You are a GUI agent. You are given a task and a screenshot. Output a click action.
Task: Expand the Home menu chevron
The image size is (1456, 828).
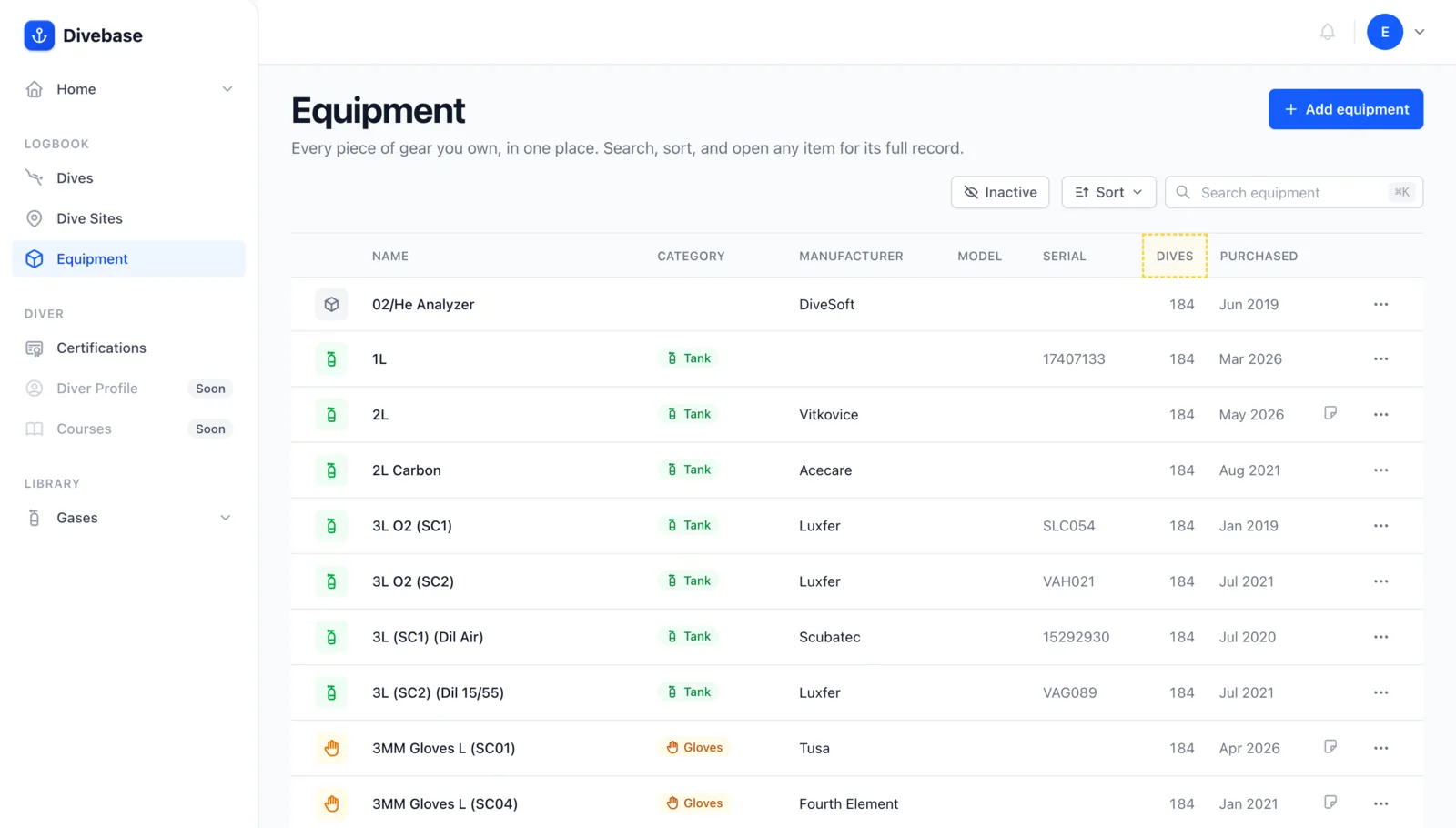[227, 89]
